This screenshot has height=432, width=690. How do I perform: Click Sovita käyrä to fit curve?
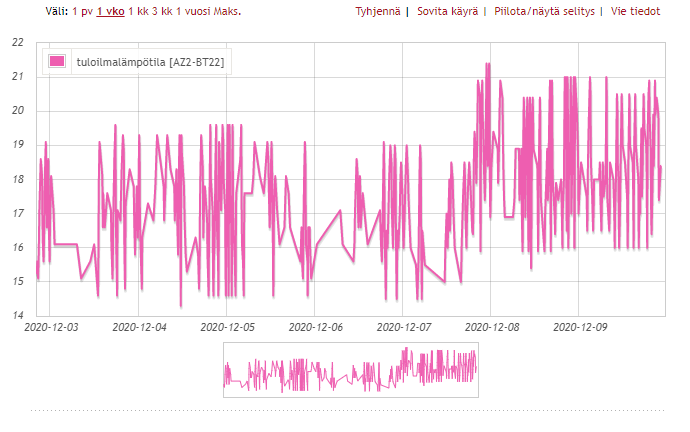coord(448,11)
